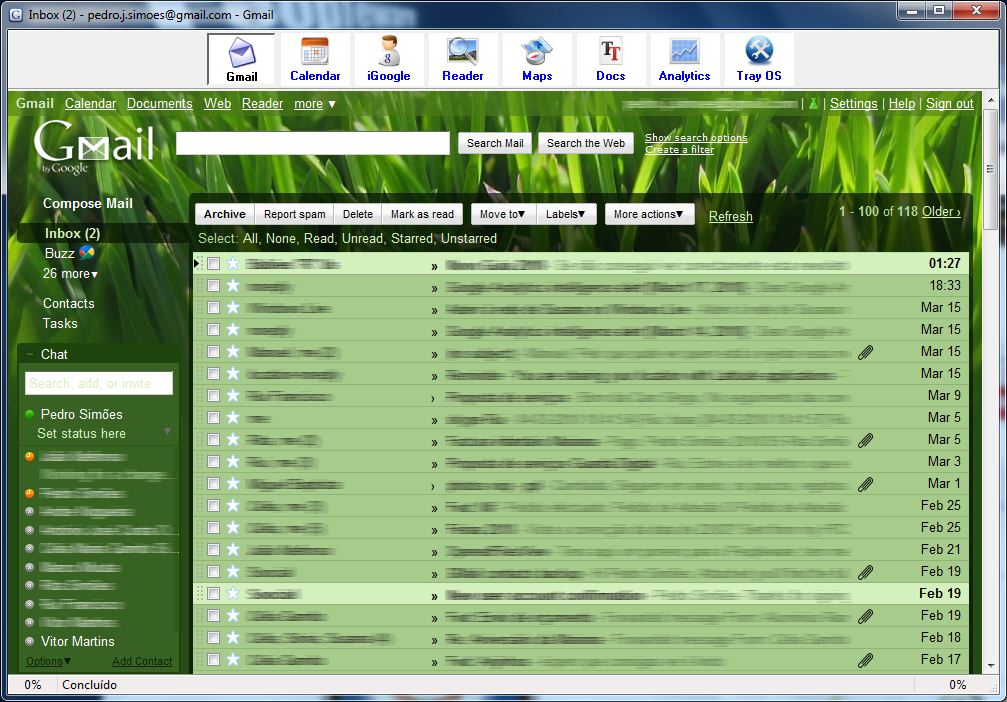Open the Older messages link
The height and width of the screenshot is (702, 1007).
[941, 211]
